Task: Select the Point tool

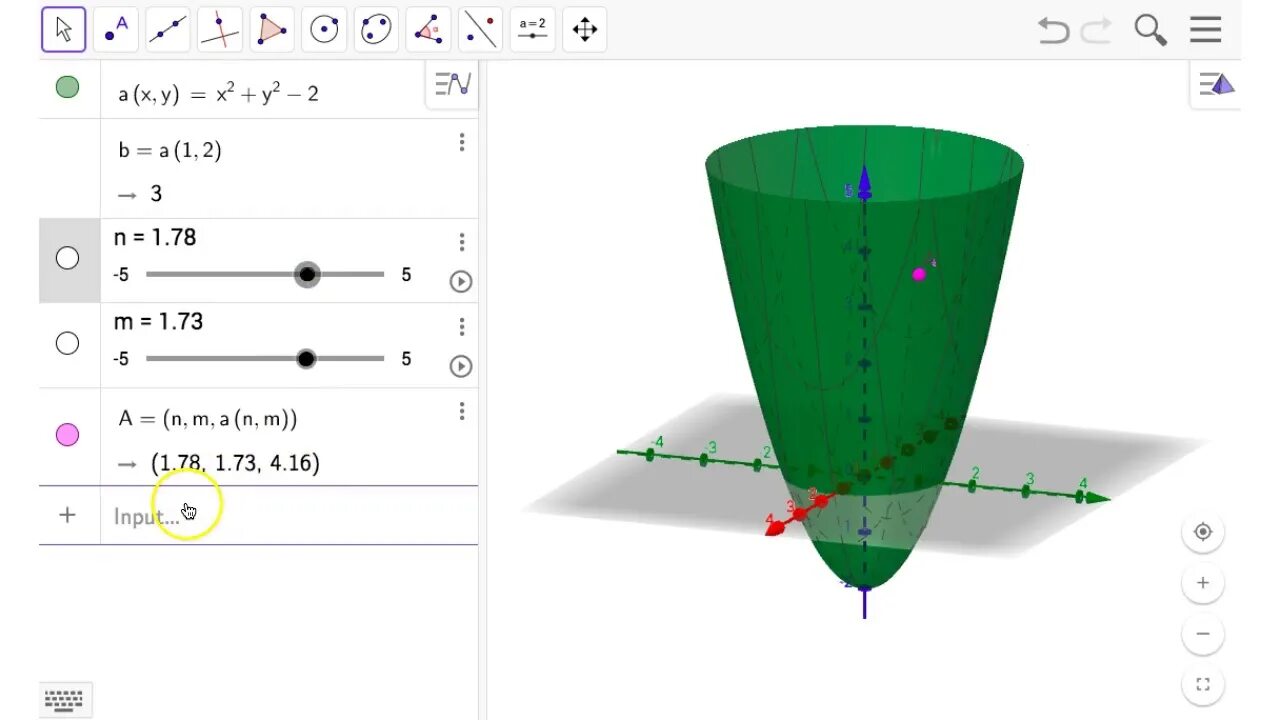Action: pyautogui.click(x=116, y=30)
